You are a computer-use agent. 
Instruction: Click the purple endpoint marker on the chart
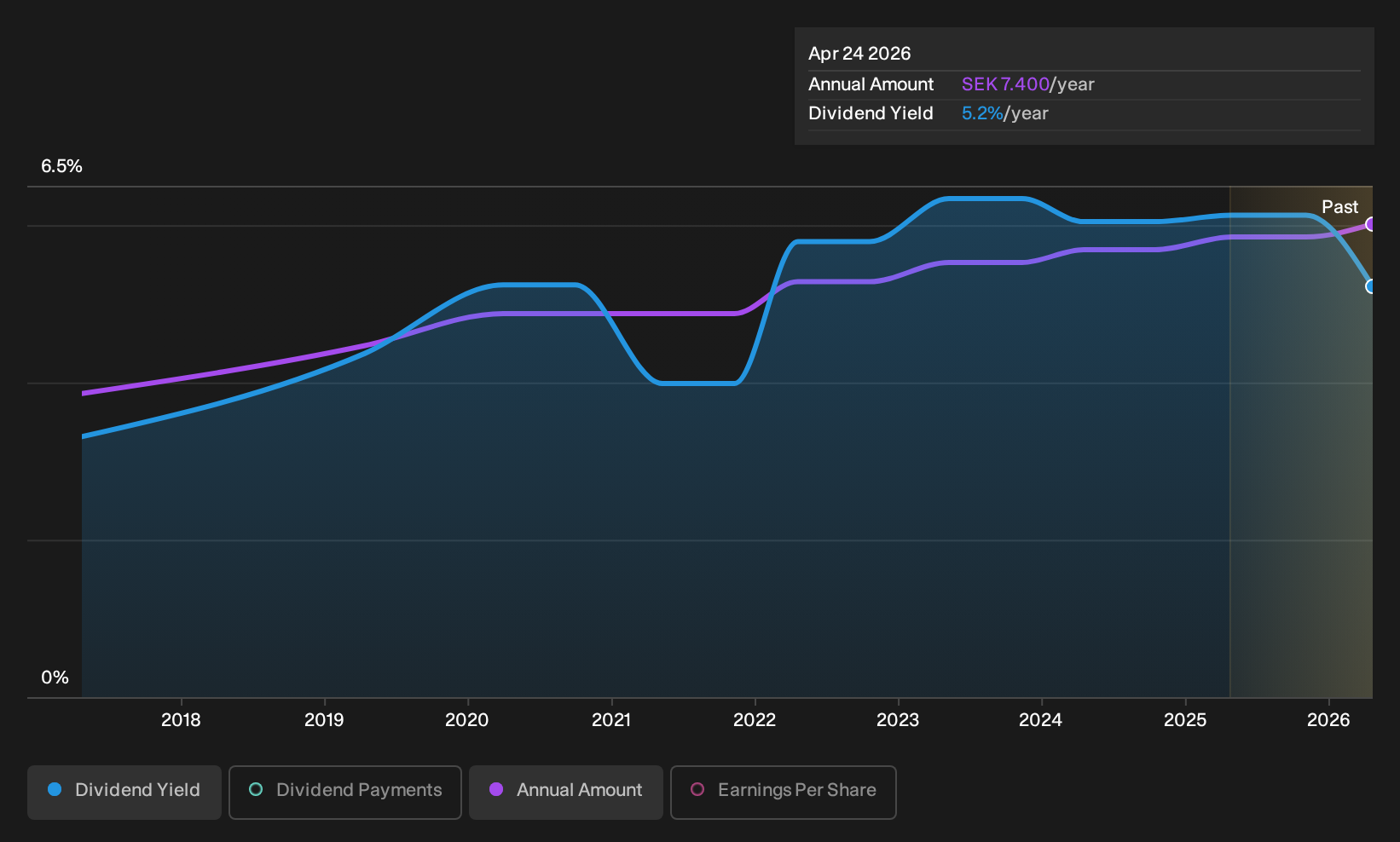[x=1370, y=224]
